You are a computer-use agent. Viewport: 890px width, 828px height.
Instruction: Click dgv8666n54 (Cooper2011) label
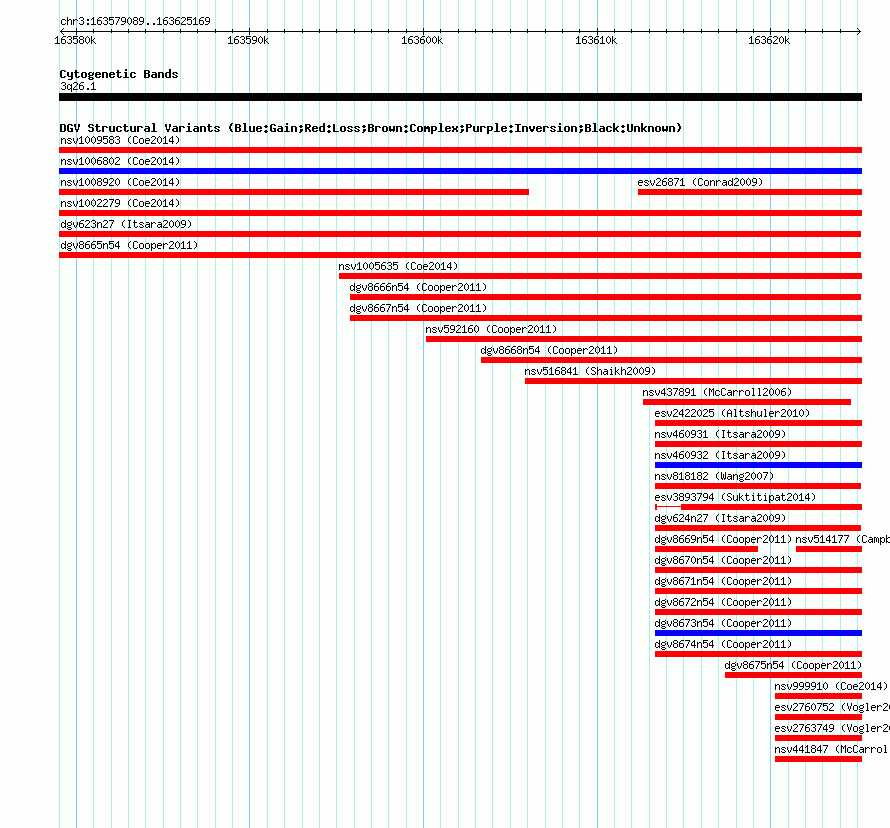pos(418,287)
